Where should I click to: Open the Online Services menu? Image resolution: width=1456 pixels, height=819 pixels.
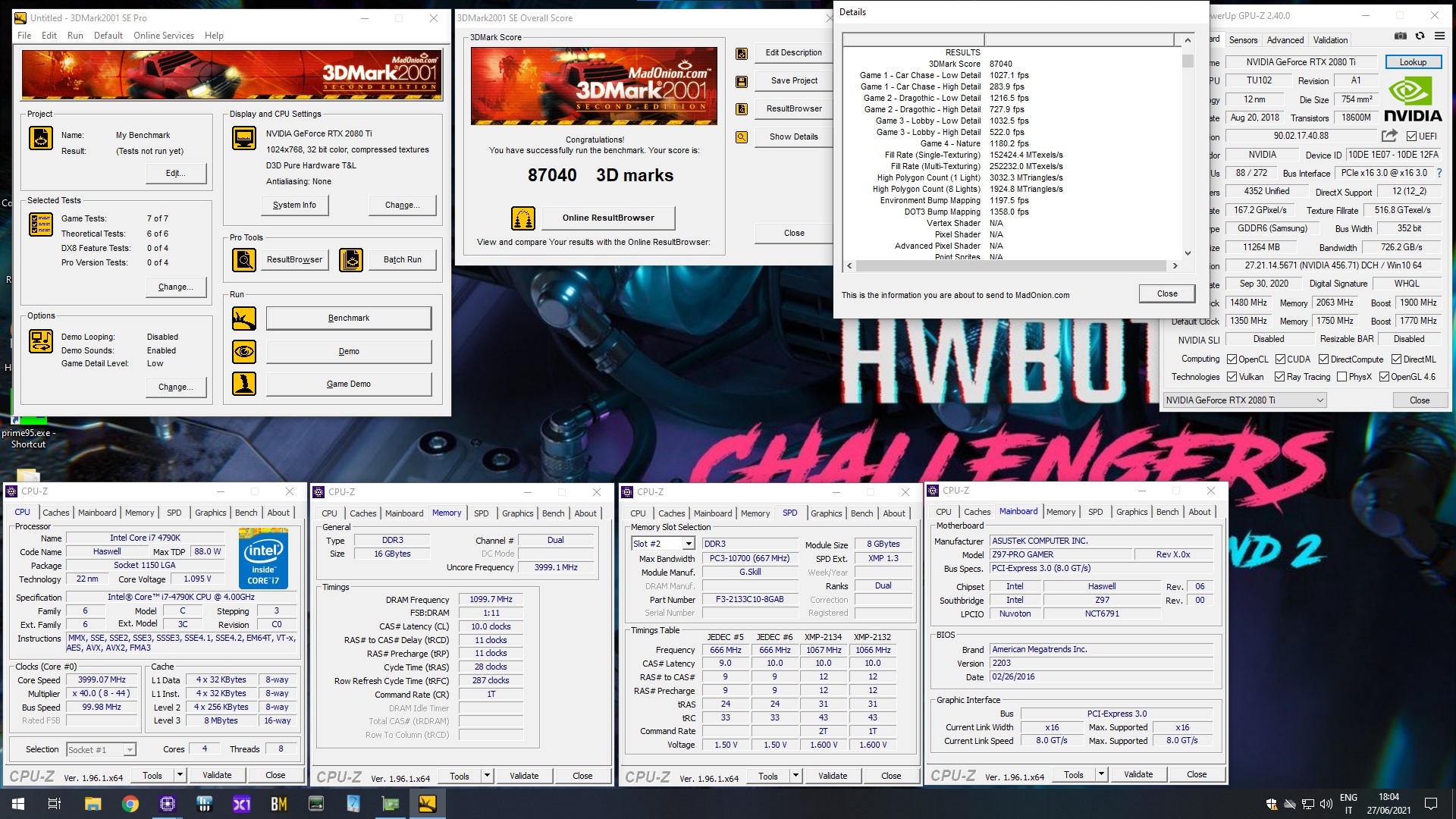coord(164,36)
